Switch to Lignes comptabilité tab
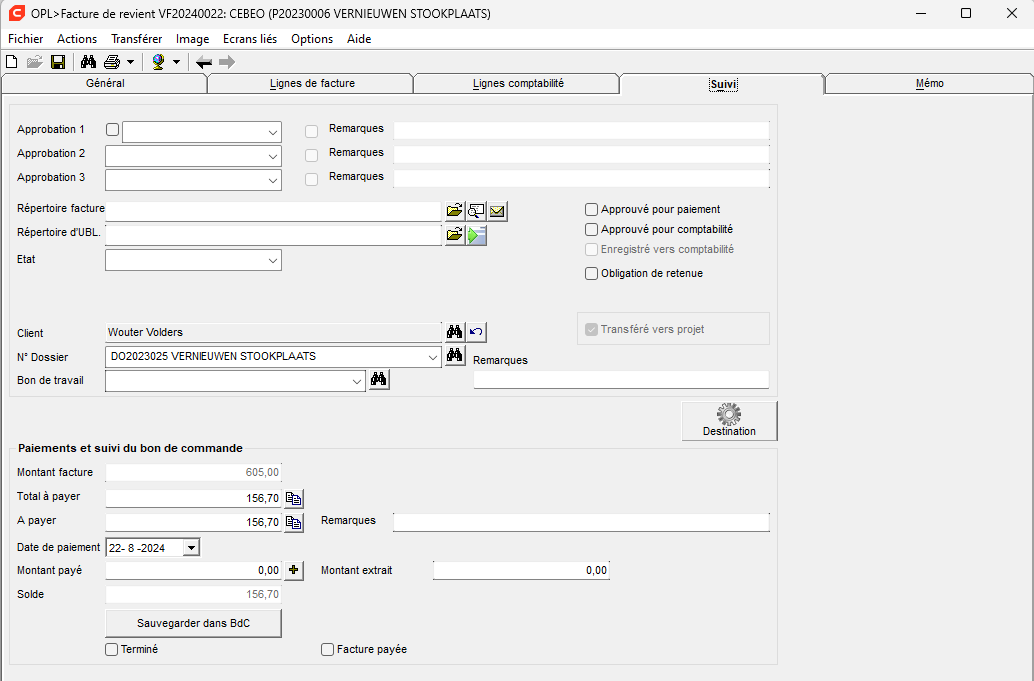1034x681 pixels. click(x=518, y=84)
